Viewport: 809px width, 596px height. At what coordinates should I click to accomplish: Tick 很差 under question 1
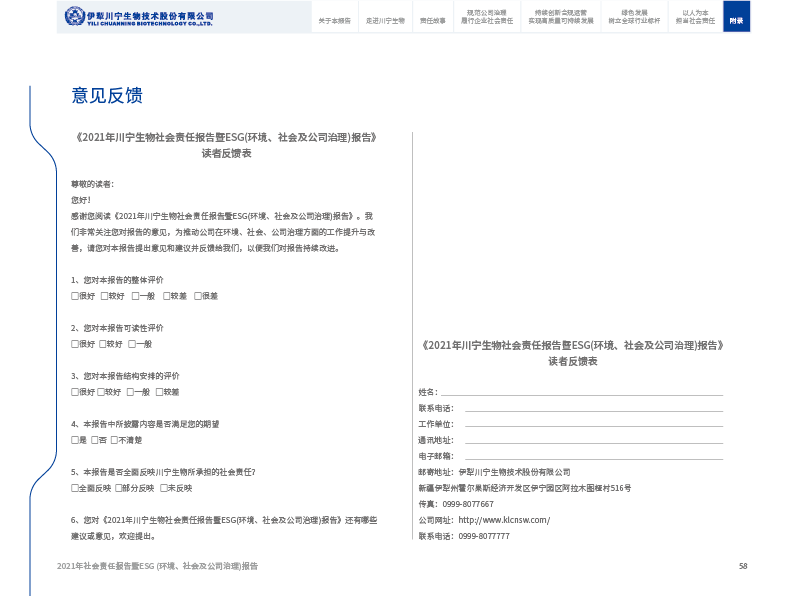point(198,296)
